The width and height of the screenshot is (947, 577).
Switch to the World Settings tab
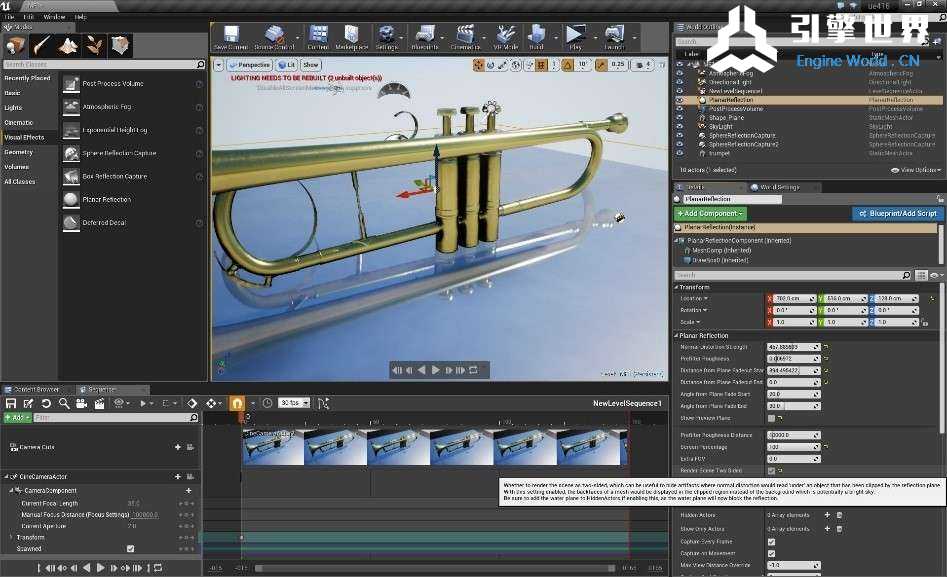pos(778,187)
